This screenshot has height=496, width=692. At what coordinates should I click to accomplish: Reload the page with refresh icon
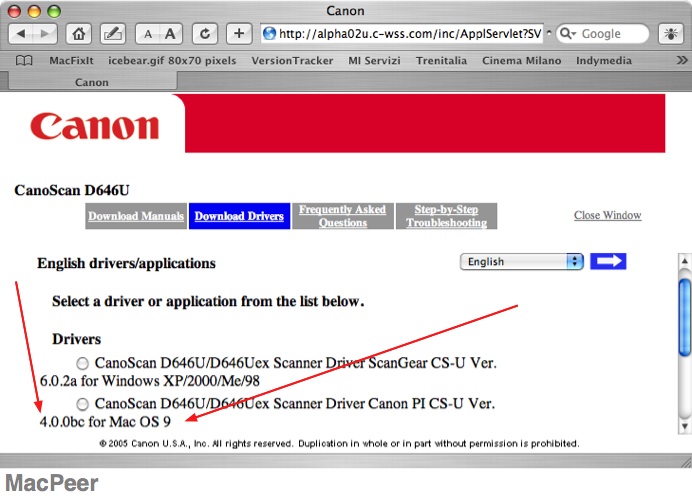click(205, 34)
